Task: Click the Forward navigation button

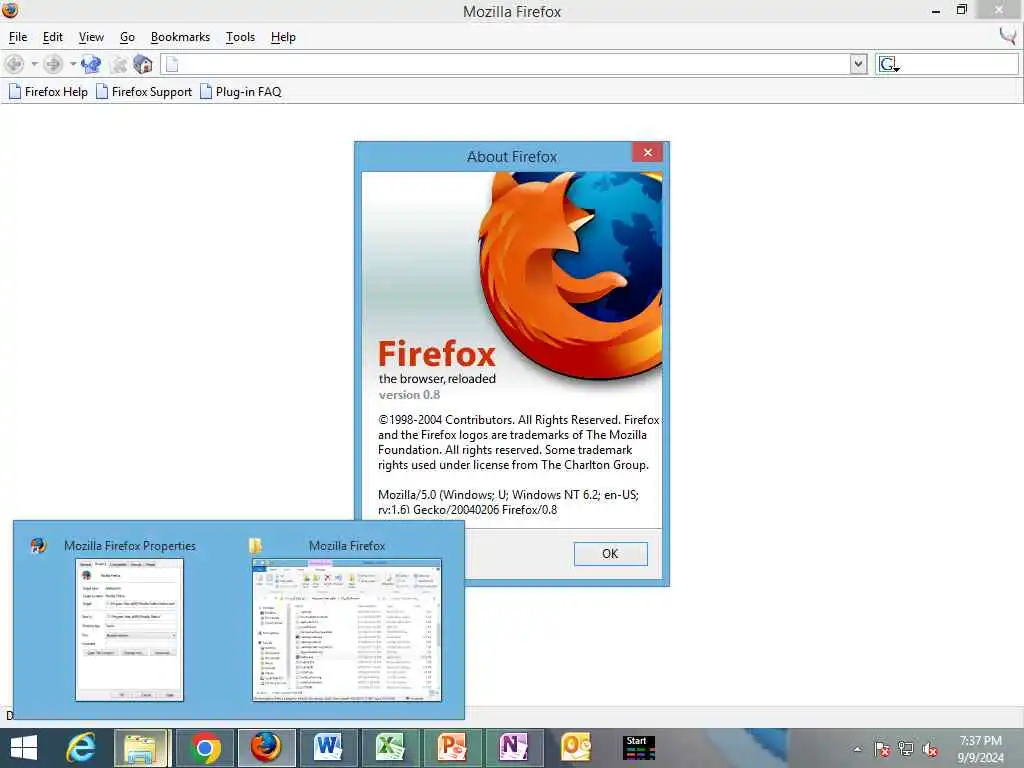Action: point(53,64)
